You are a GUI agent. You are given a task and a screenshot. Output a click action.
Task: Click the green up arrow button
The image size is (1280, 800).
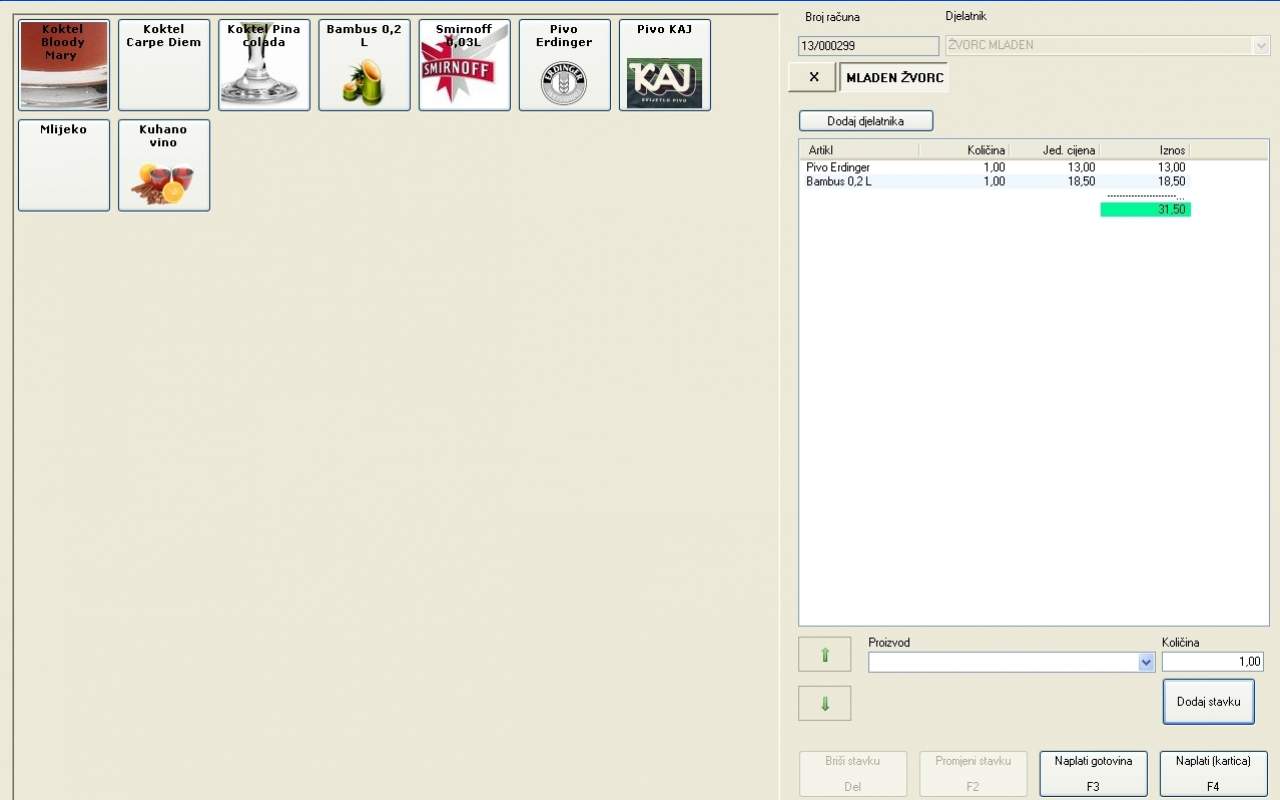(825, 654)
